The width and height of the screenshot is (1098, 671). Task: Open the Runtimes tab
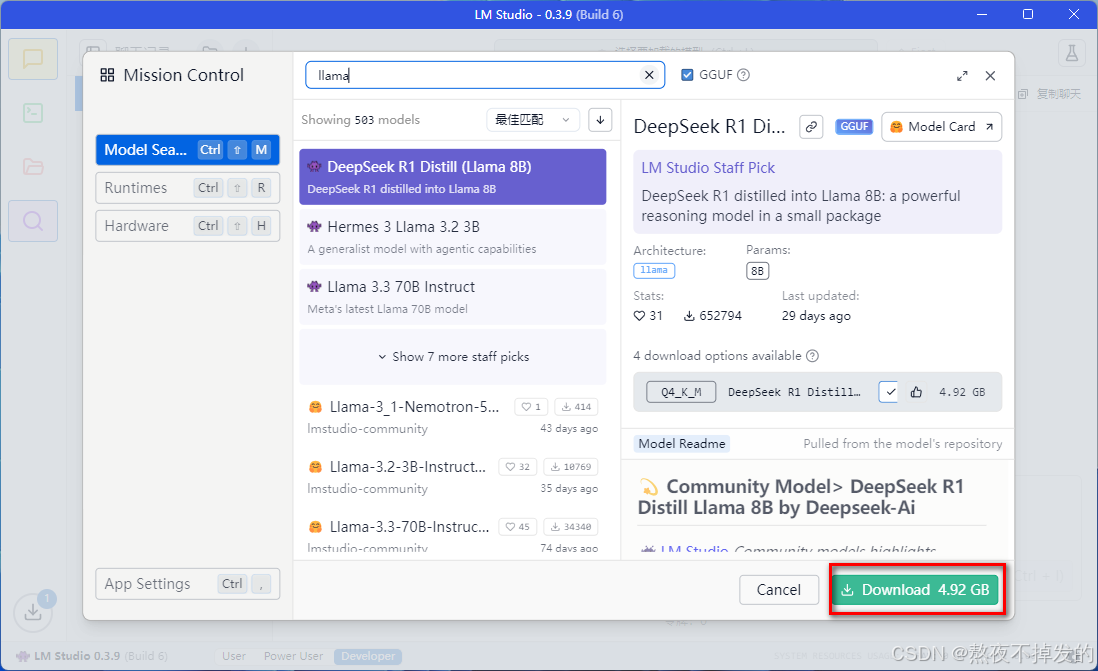tap(188, 188)
